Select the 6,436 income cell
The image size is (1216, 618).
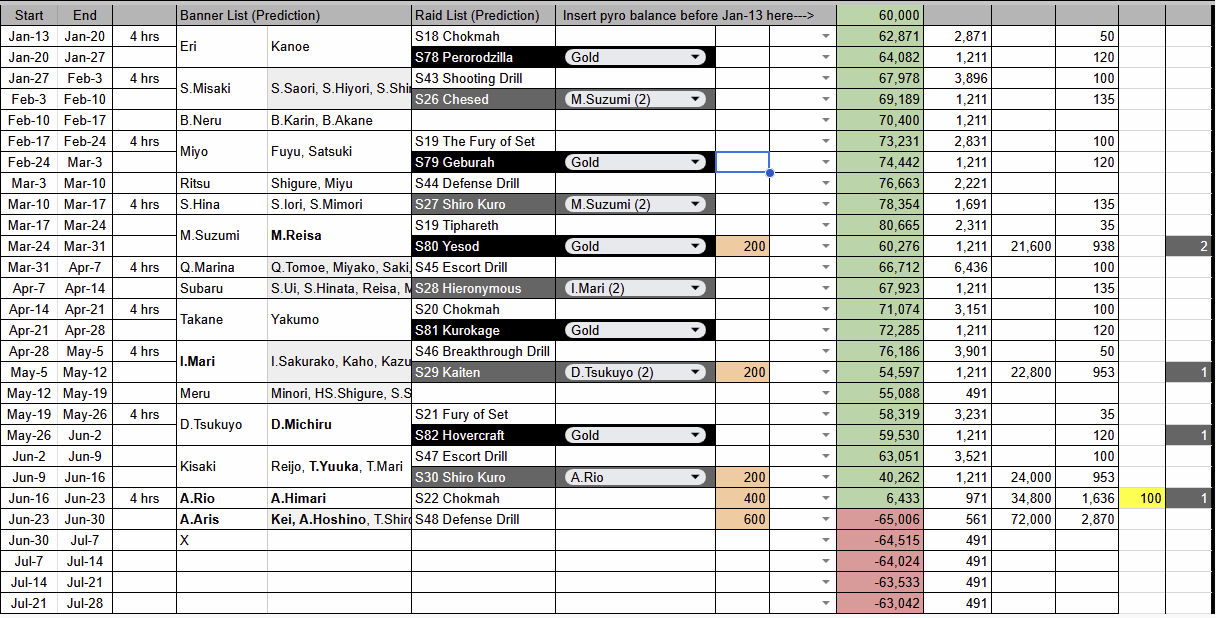(958, 267)
